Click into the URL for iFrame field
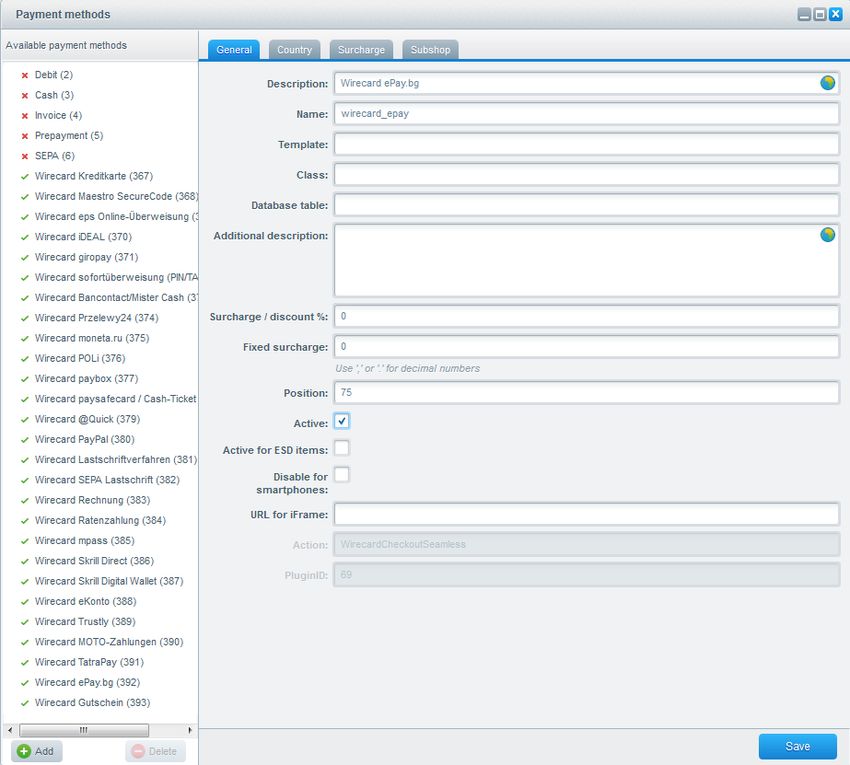 coord(587,513)
